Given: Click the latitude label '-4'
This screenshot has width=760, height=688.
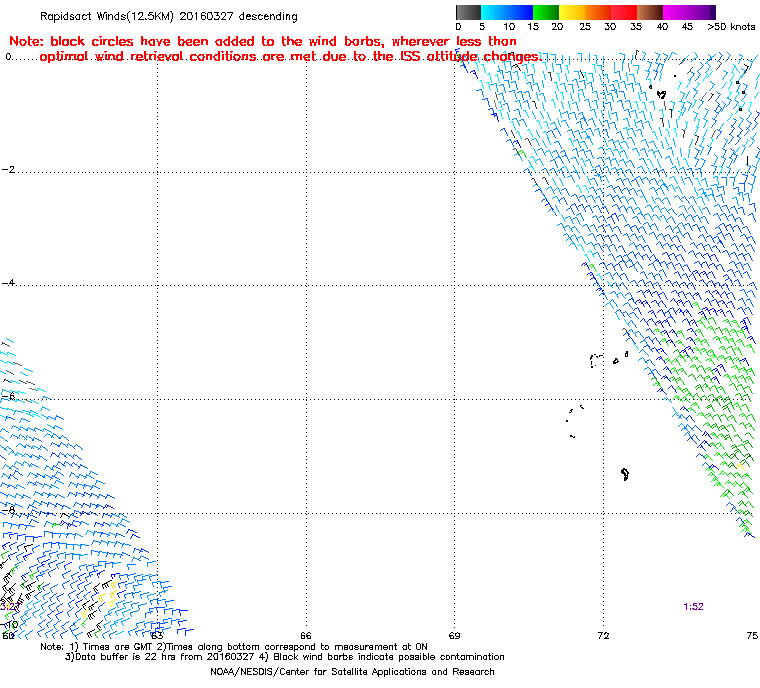Looking at the screenshot, I should pyautogui.click(x=8, y=283).
